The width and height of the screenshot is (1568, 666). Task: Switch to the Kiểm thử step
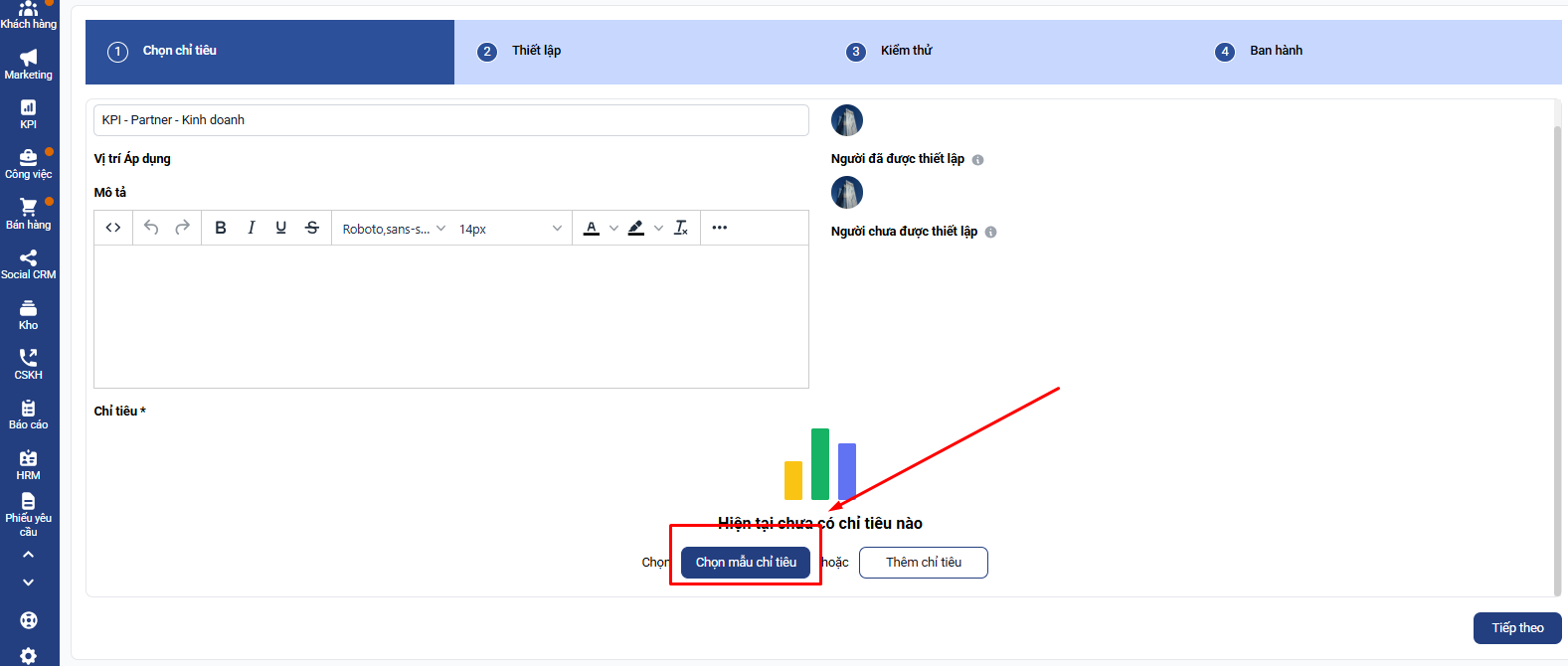coord(905,51)
